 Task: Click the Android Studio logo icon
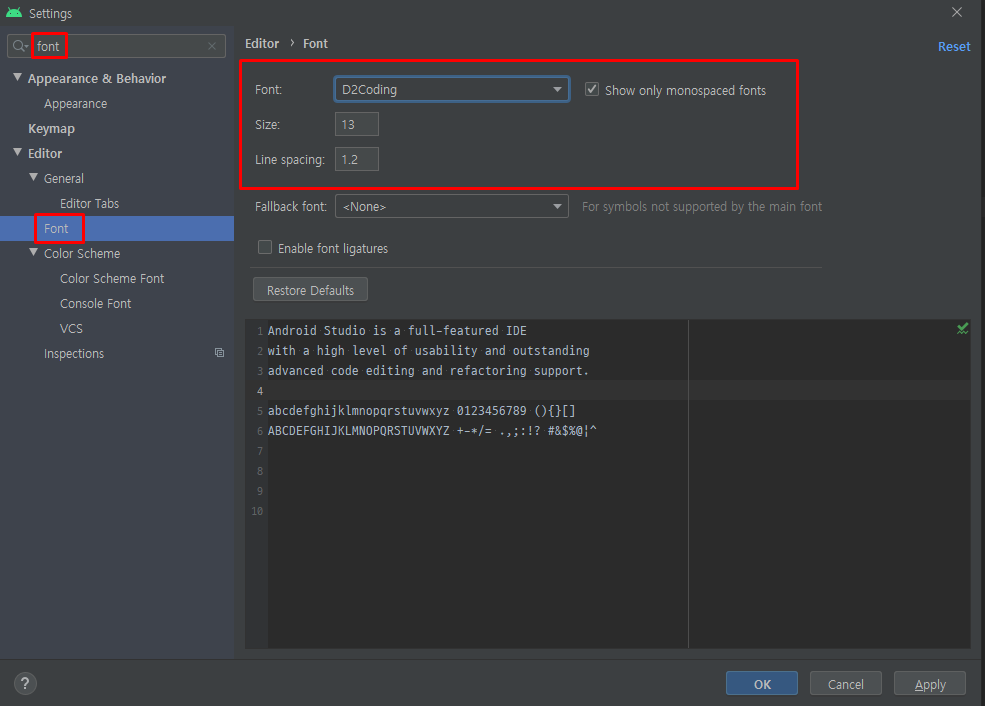click(x=13, y=13)
